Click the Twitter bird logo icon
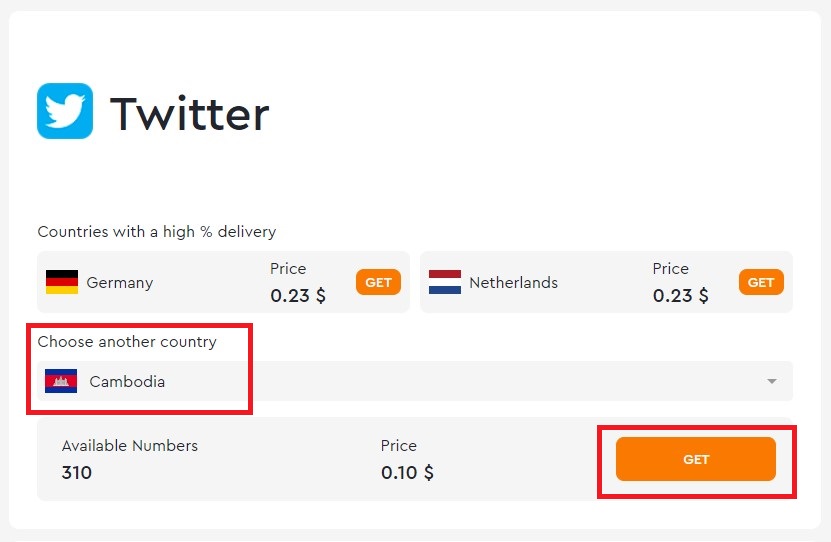The image size is (831, 542). click(x=65, y=111)
